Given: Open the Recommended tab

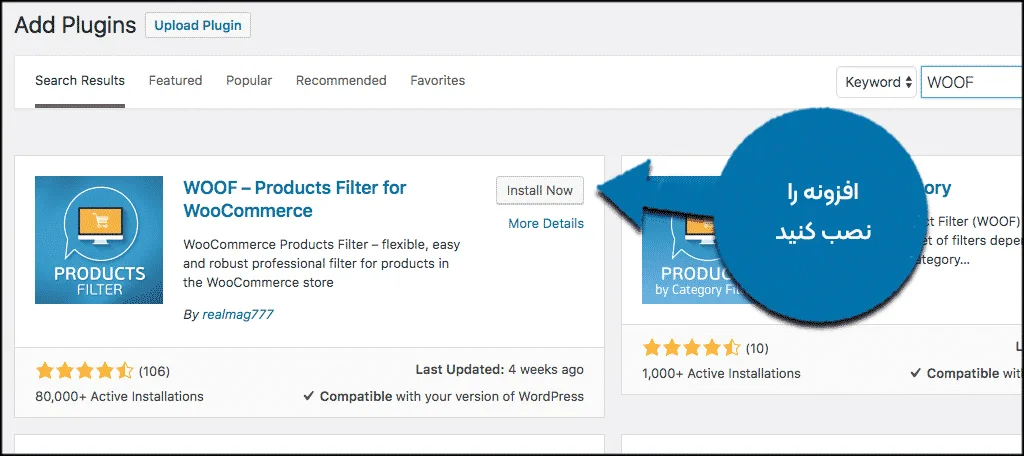Looking at the screenshot, I should coord(341,80).
